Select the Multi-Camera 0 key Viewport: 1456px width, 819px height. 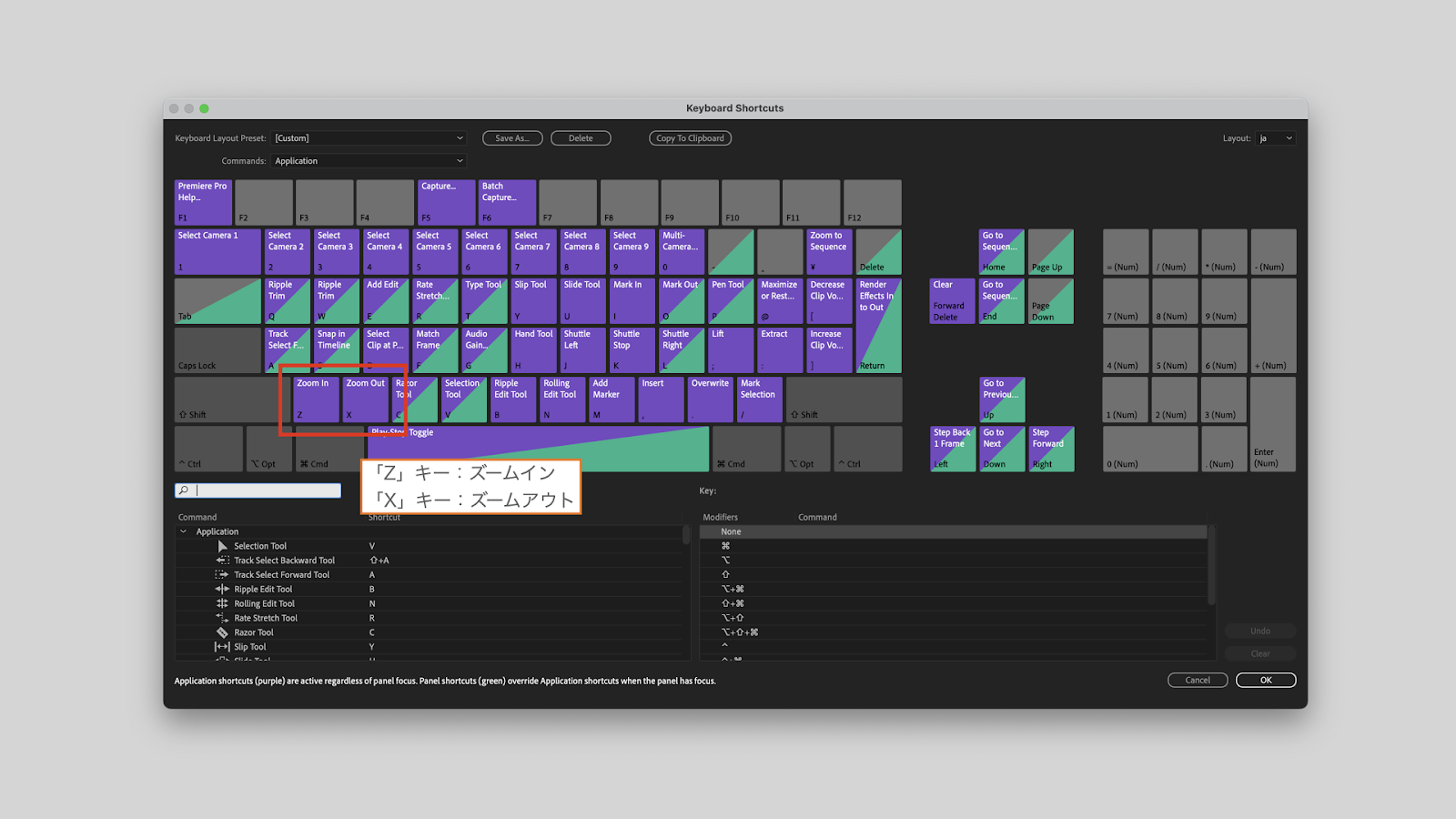(682, 252)
